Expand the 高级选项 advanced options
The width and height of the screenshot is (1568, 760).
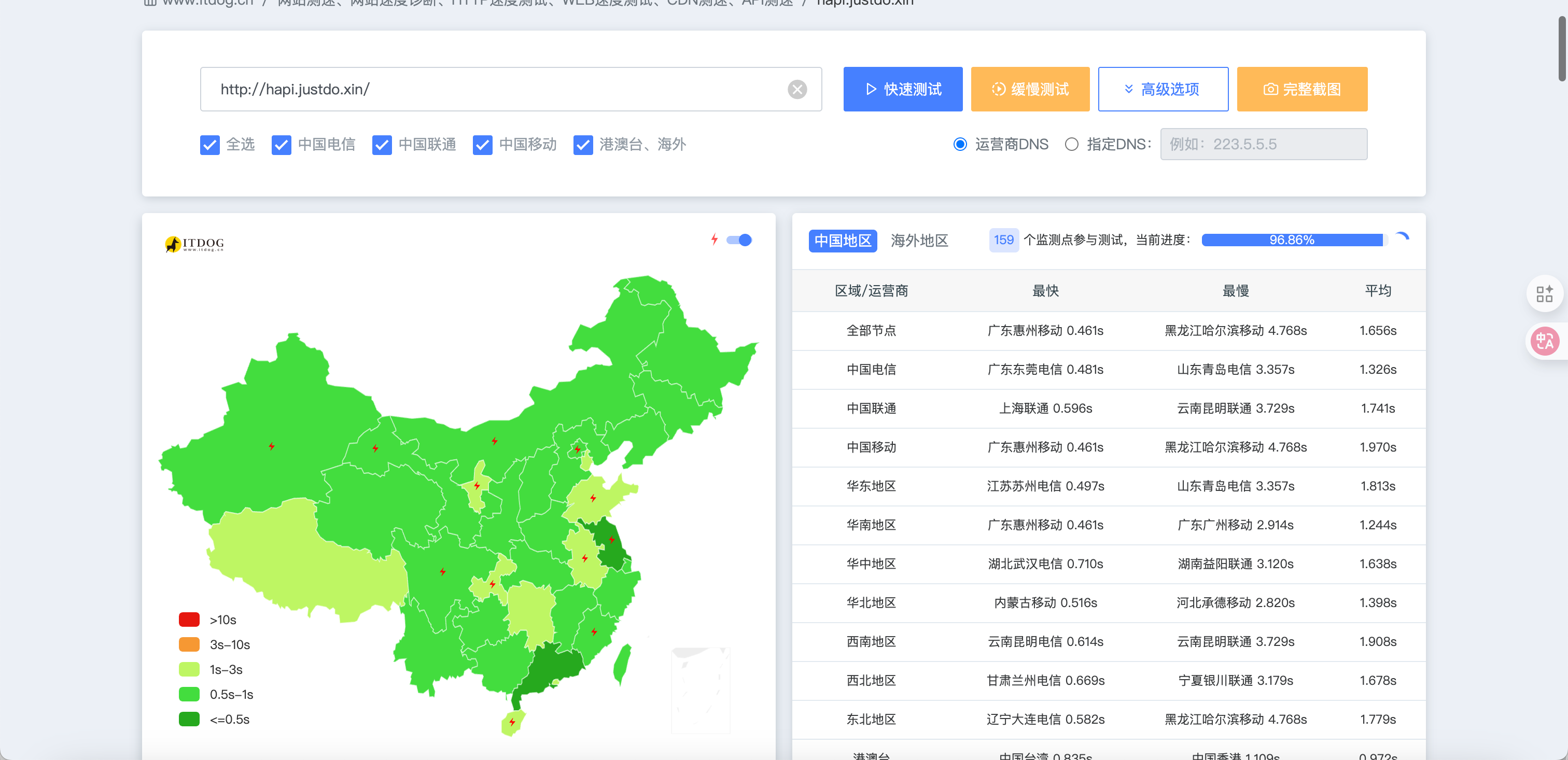coord(1163,89)
